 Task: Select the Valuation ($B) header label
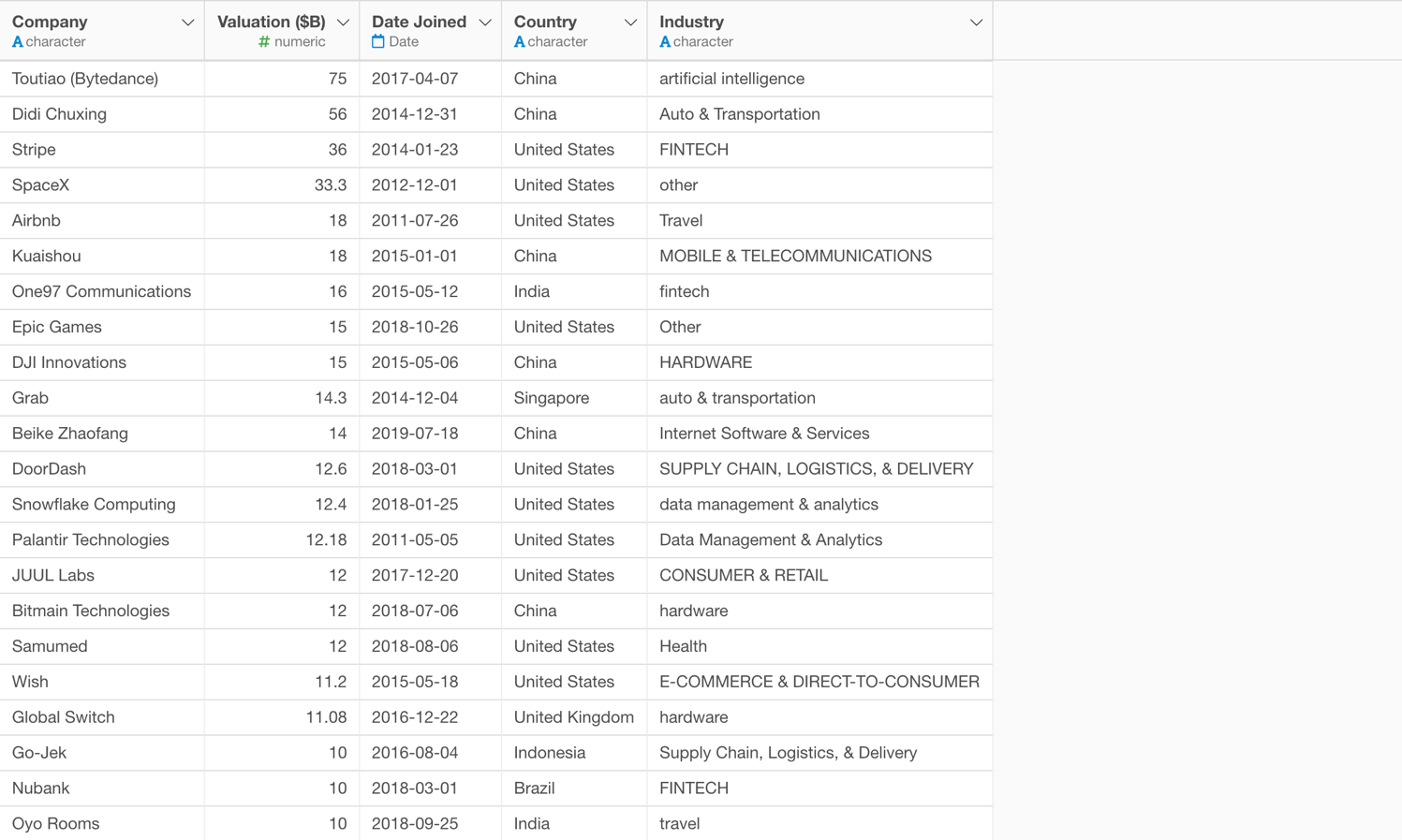tap(272, 22)
